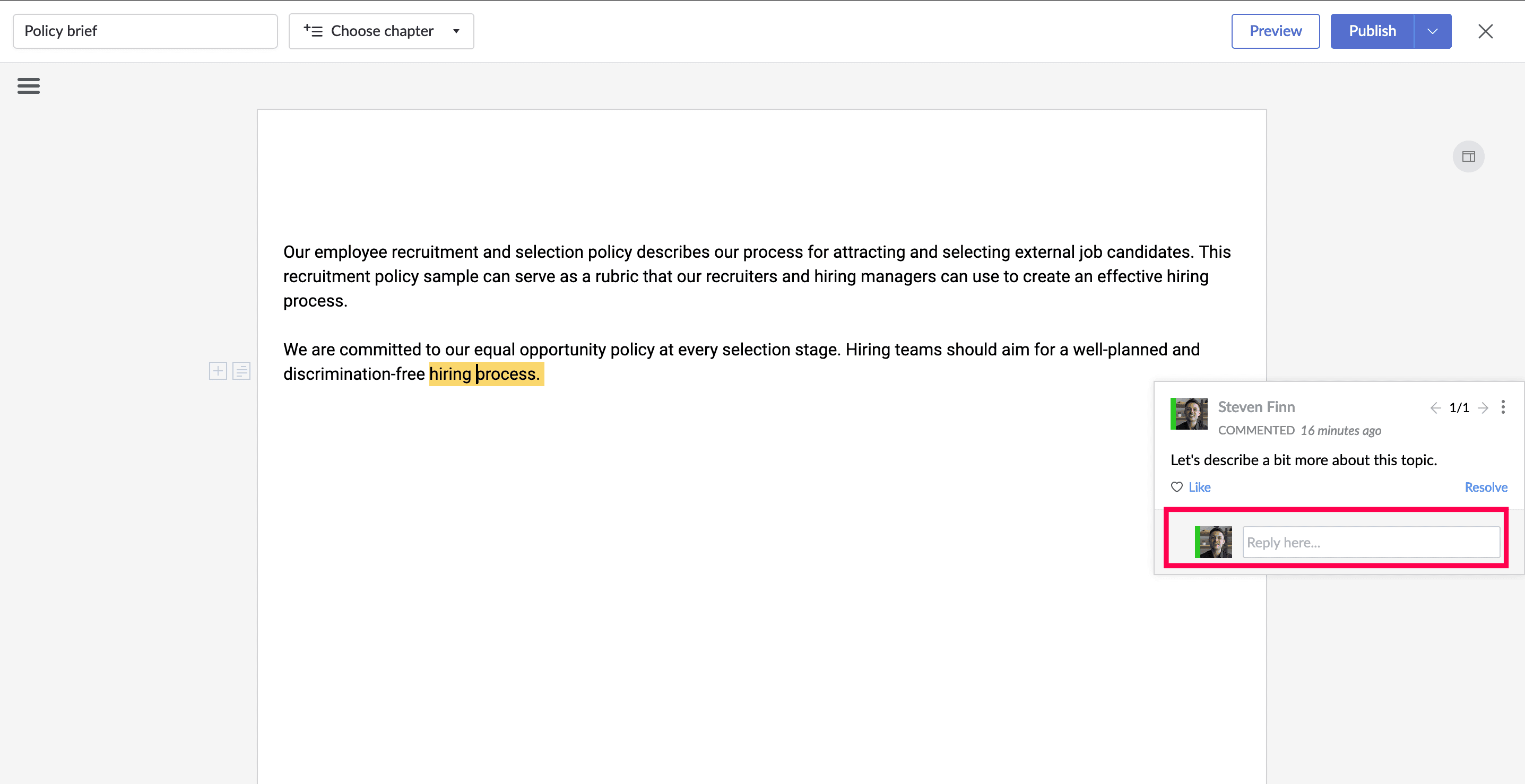
Task: Go to the previous comment arrow
Action: click(1435, 408)
